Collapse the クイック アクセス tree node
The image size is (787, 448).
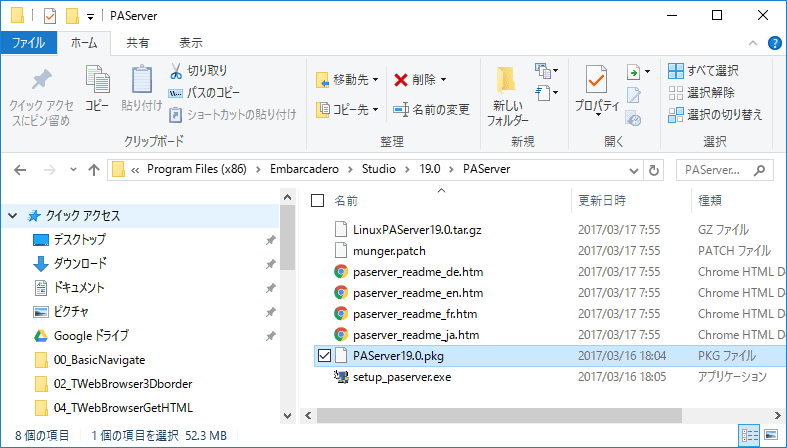(x=13, y=216)
